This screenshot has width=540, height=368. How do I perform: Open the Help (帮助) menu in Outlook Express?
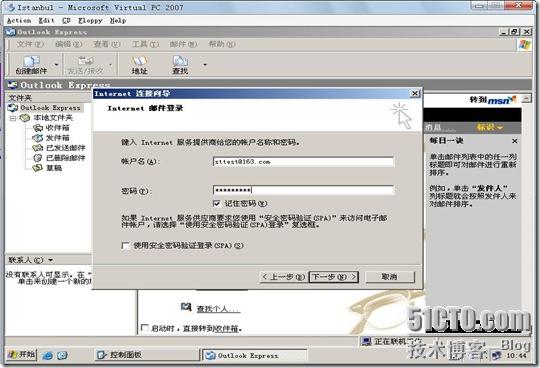[222, 44]
